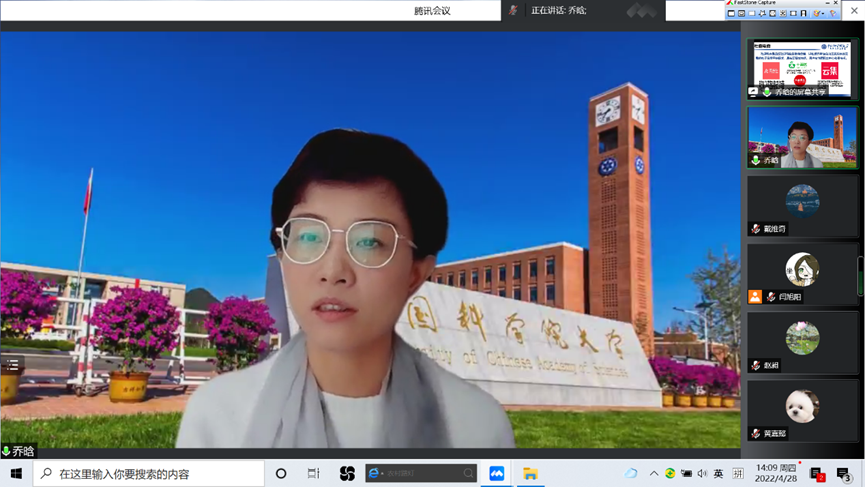This screenshot has height=487, width=865.
Task: Click the fan-shaped app icon in taskbar
Action: [x=347, y=473]
